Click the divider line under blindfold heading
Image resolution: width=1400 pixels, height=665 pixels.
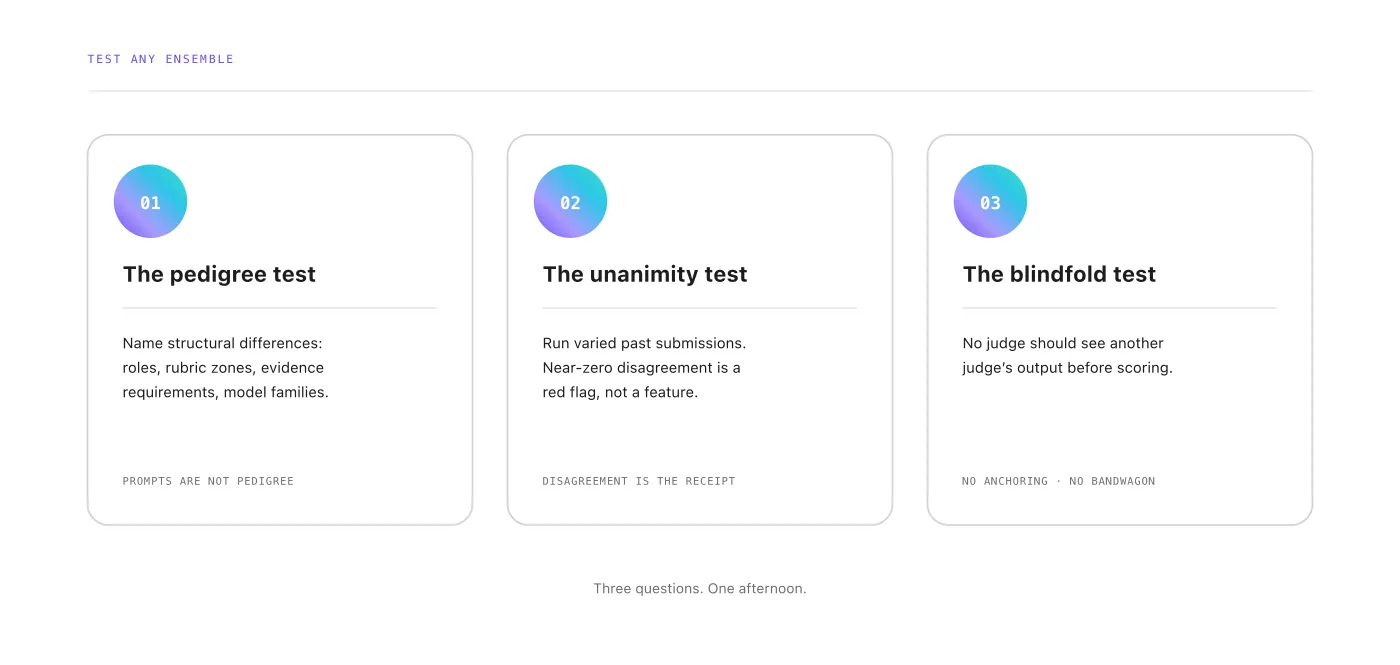click(1120, 308)
